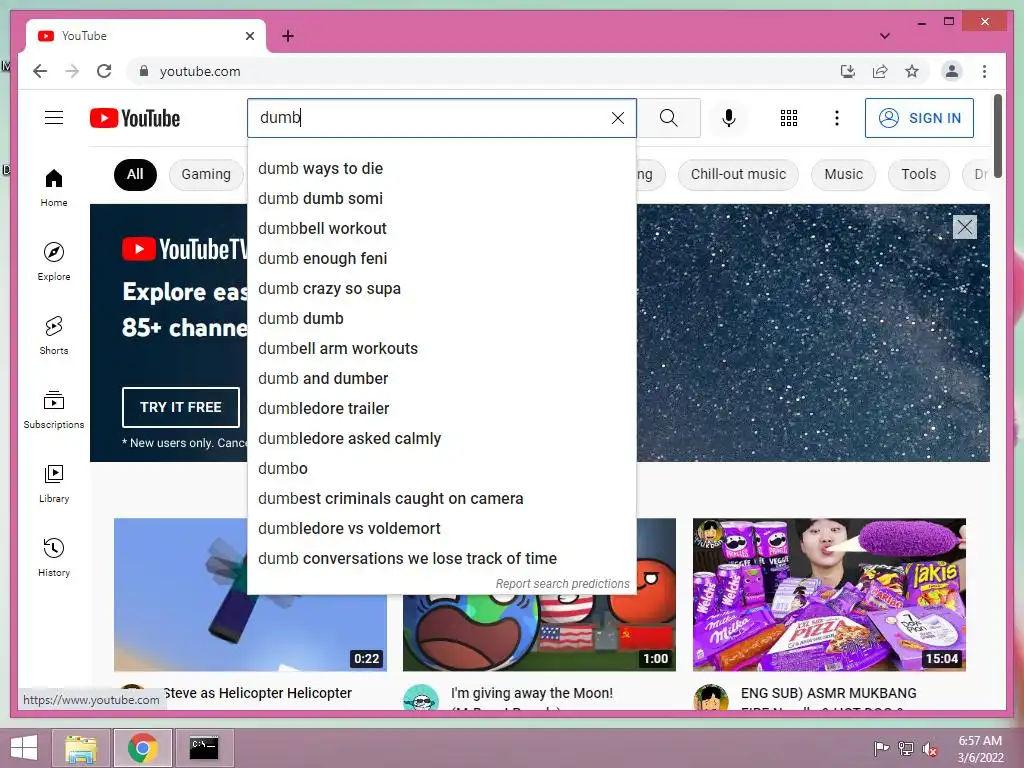Pick 'dumbell arm workouts' suggestion

pyautogui.click(x=441, y=349)
